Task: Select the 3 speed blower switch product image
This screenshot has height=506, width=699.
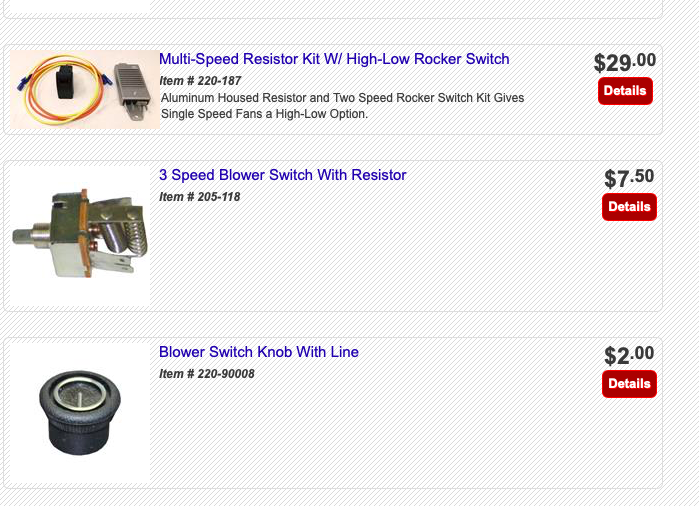Action: (x=80, y=236)
